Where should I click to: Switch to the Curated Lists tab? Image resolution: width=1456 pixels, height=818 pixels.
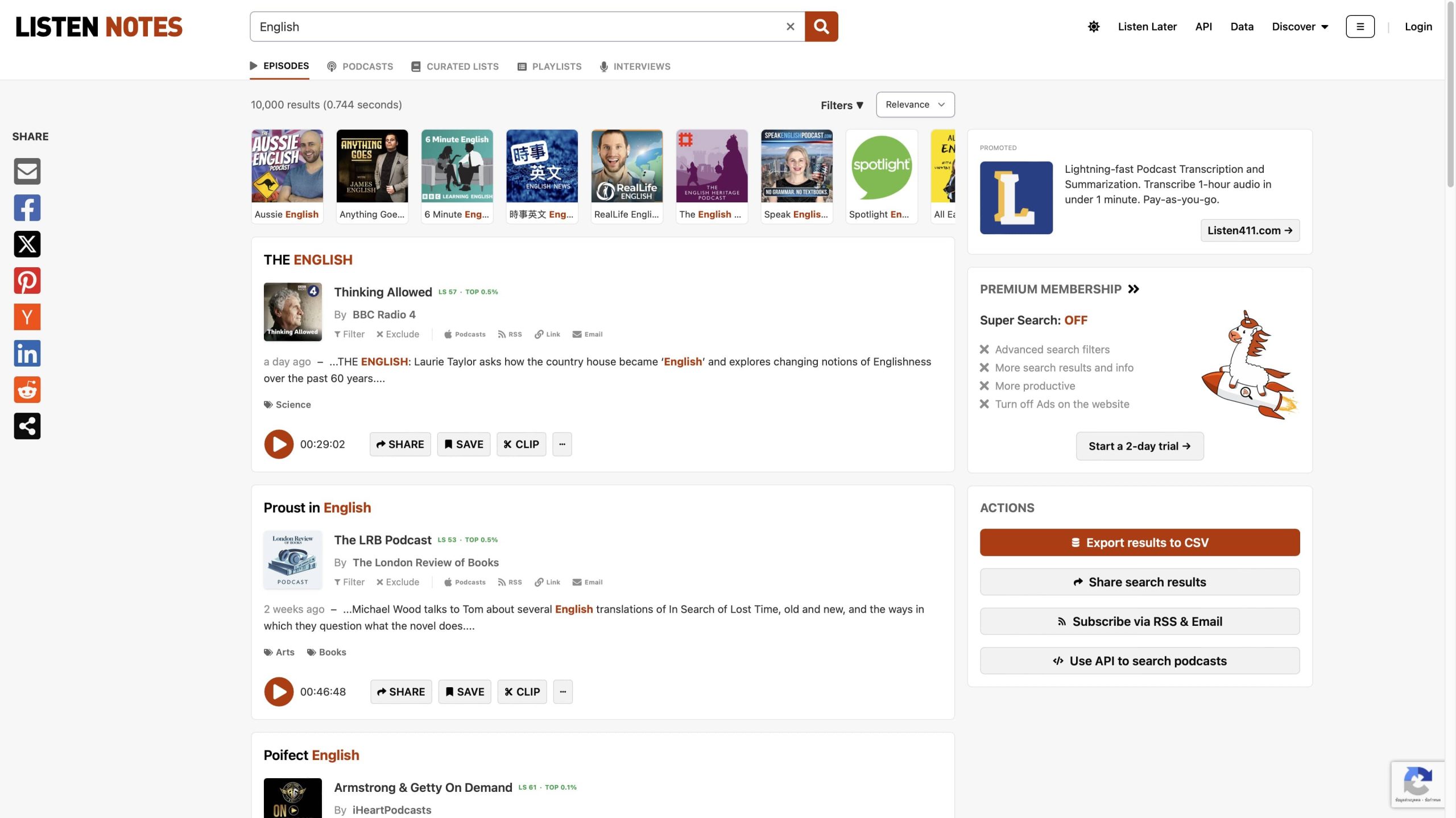click(x=455, y=67)
